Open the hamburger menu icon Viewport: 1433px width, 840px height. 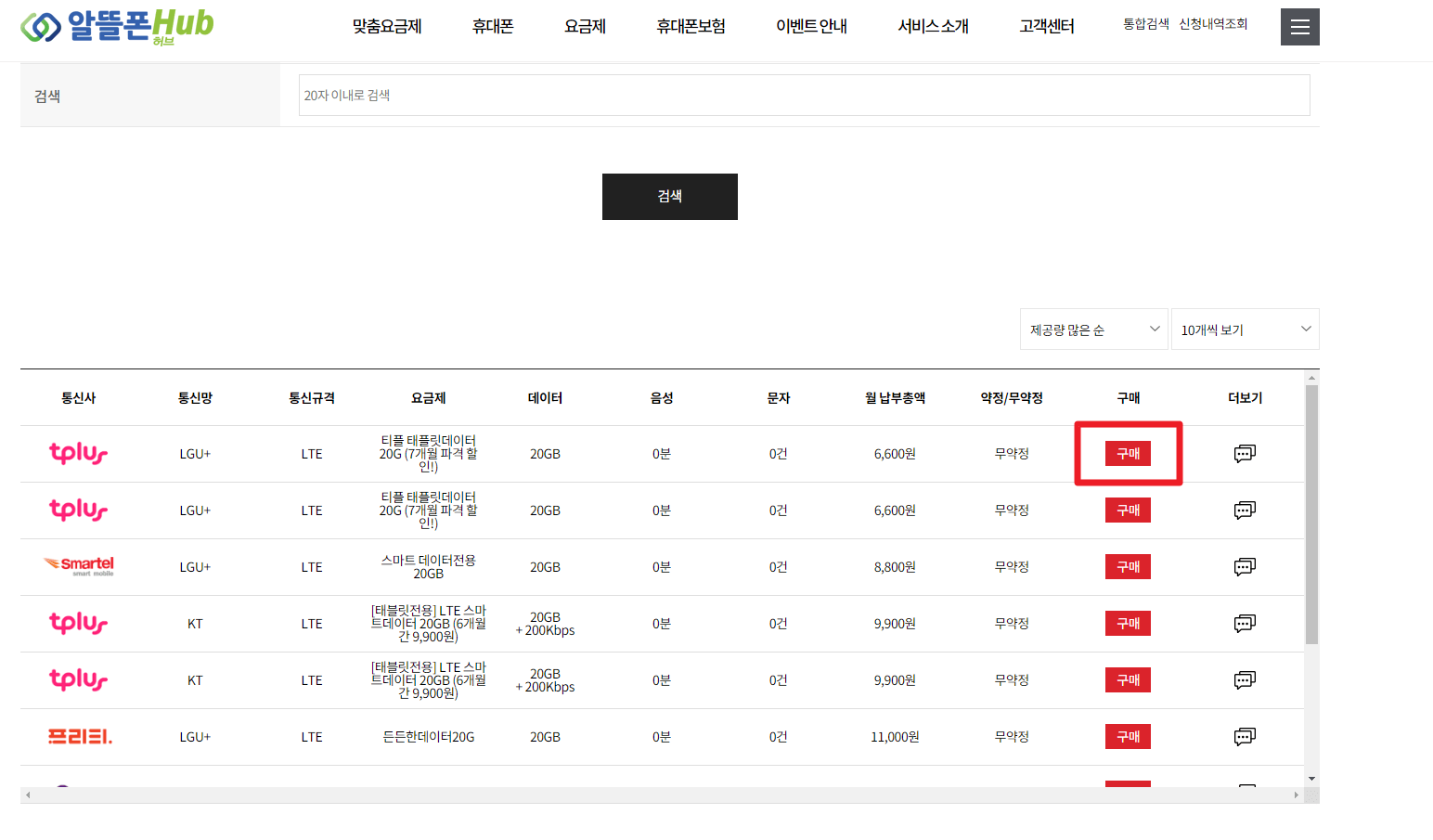click(x=1299, y=27)
